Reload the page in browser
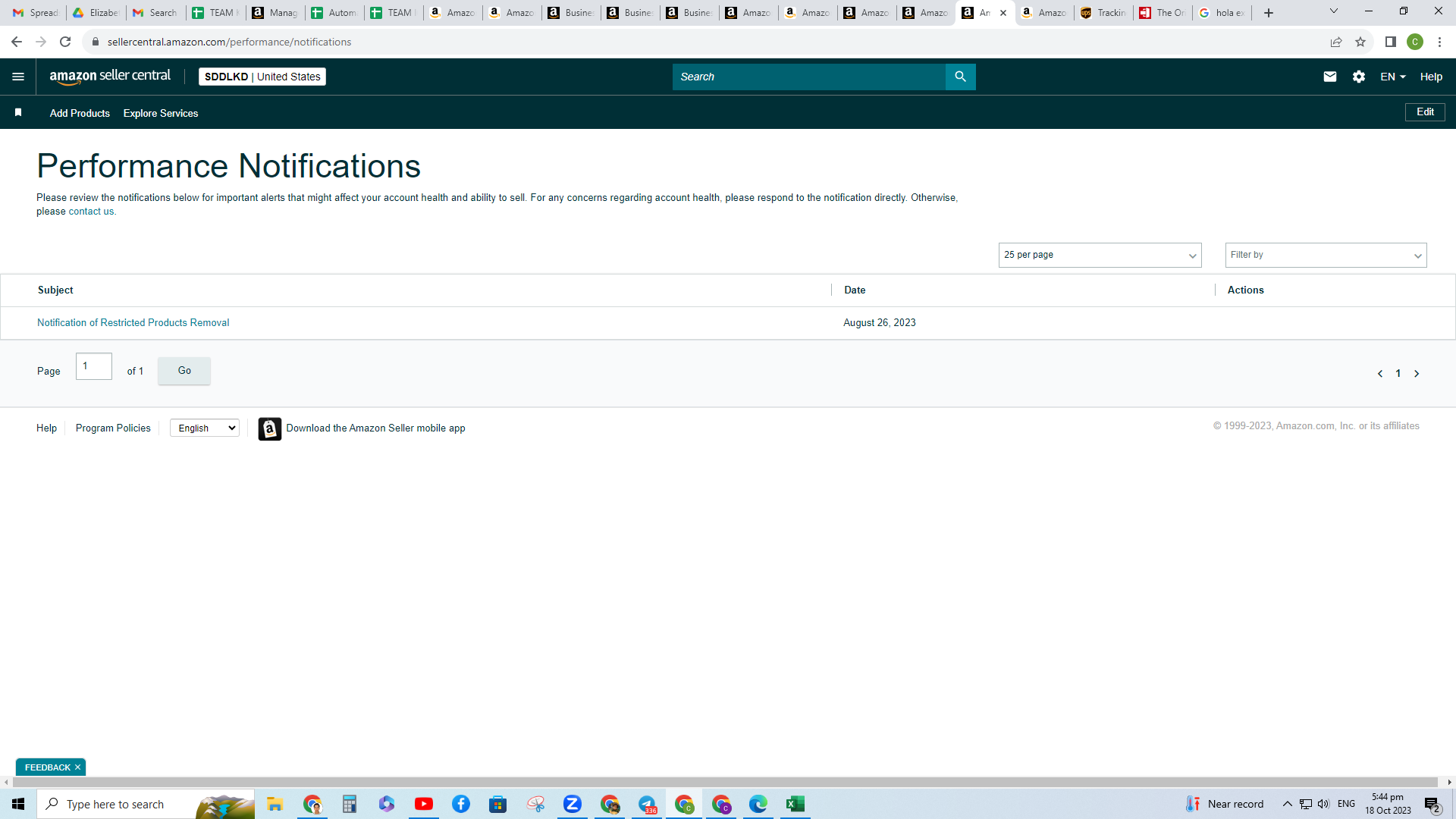 (65, 42)
